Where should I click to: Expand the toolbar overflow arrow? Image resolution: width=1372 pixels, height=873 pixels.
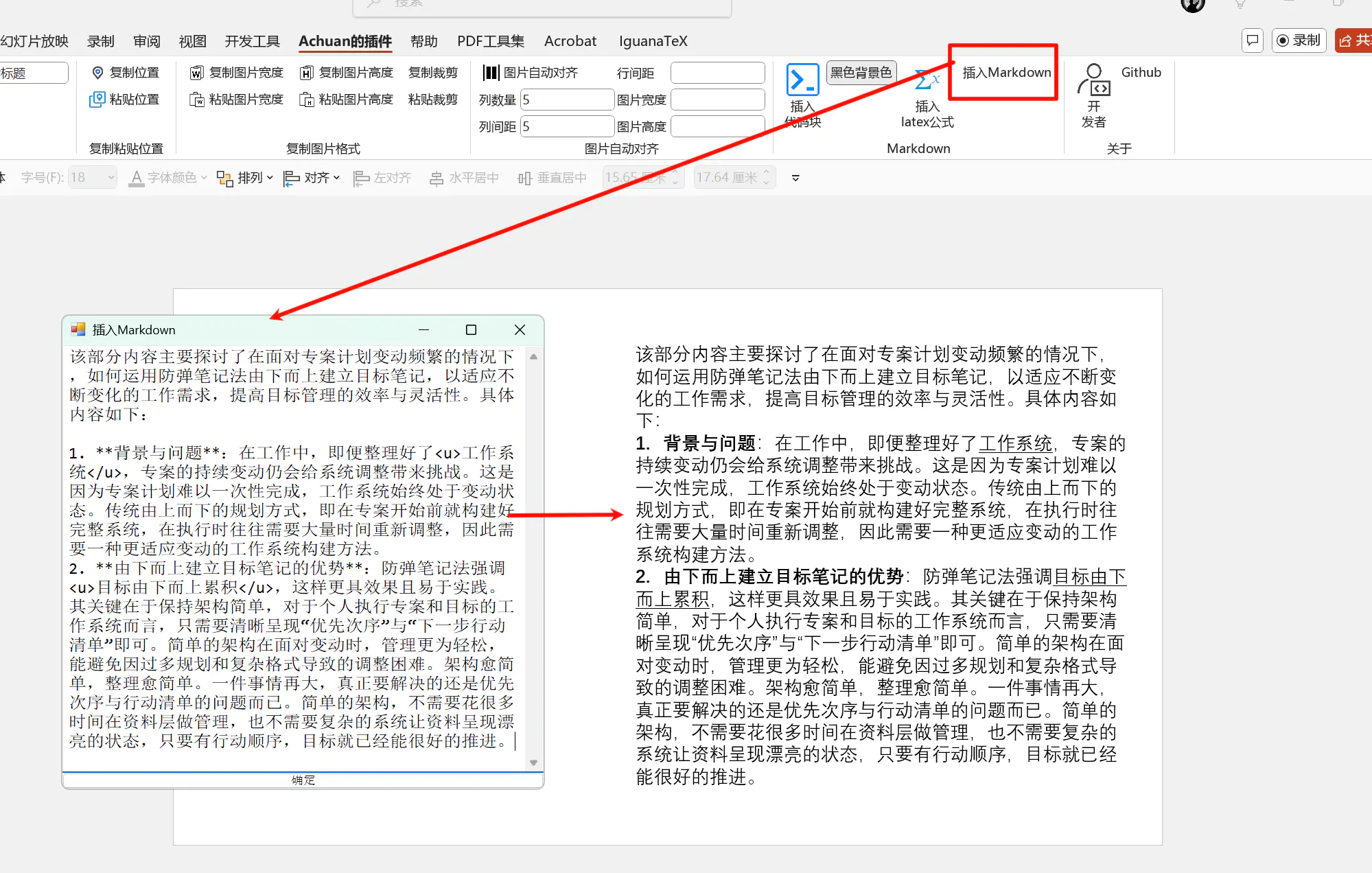coord(795,178)
